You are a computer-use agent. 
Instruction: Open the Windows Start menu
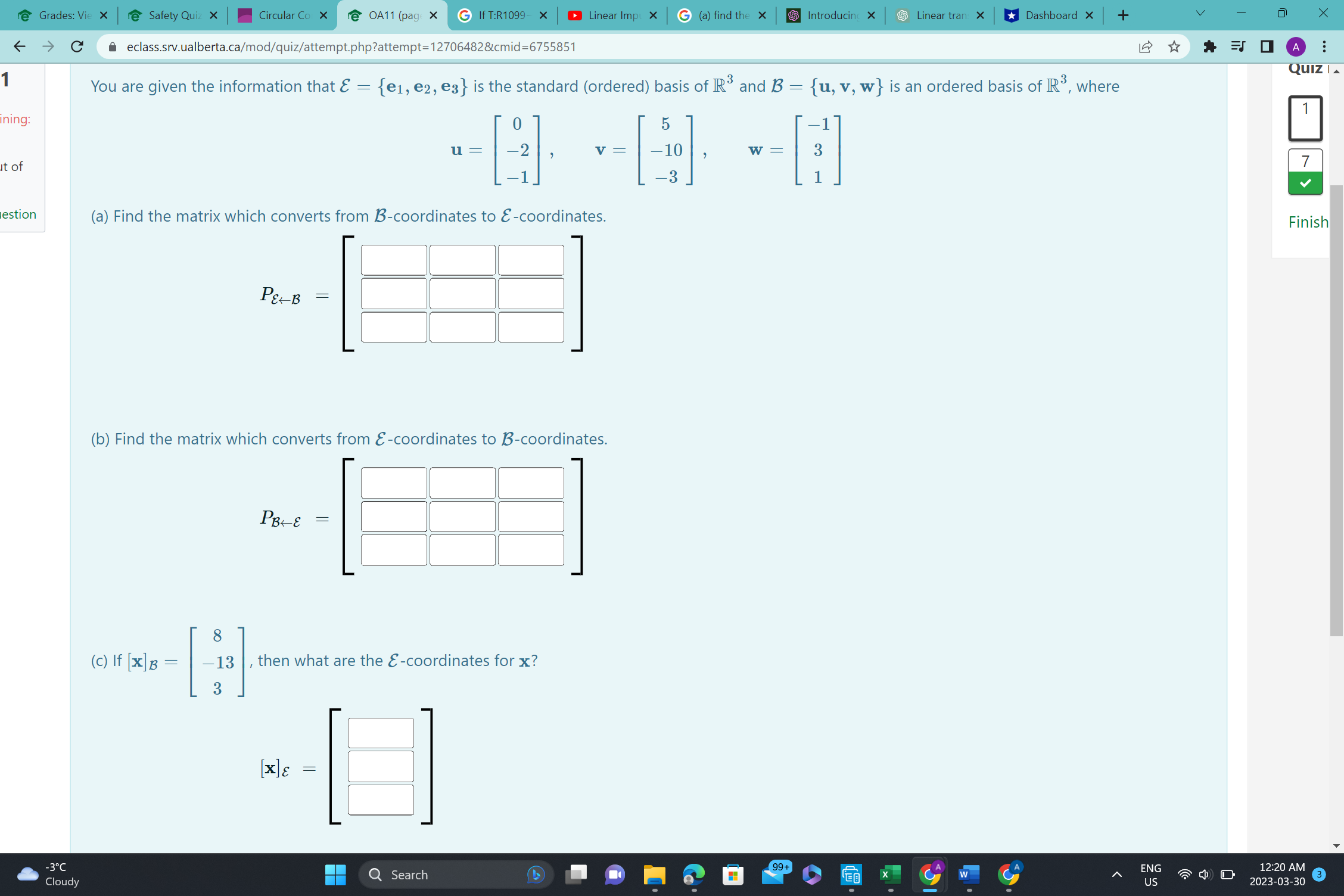pyautogui.click(x=335, y=875)
